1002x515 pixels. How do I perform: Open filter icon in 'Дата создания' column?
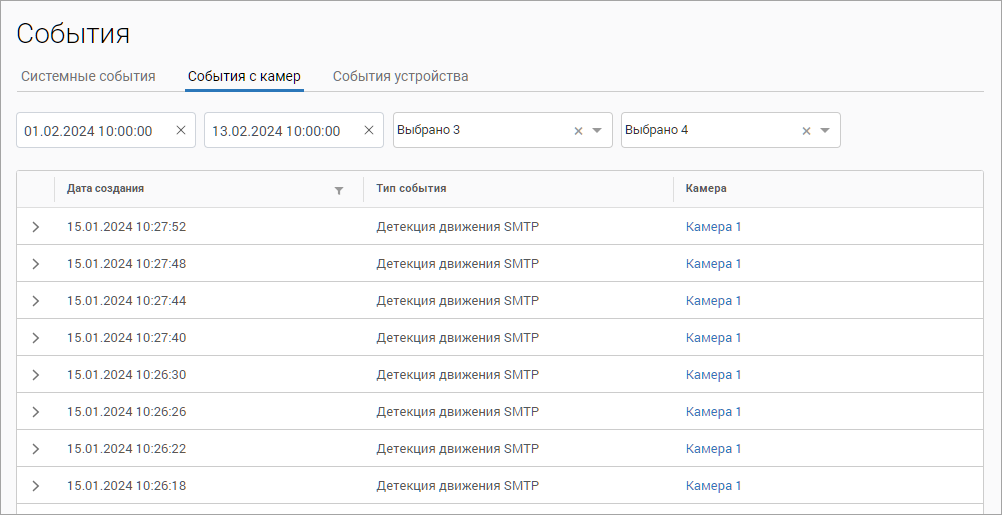(339, 189)
